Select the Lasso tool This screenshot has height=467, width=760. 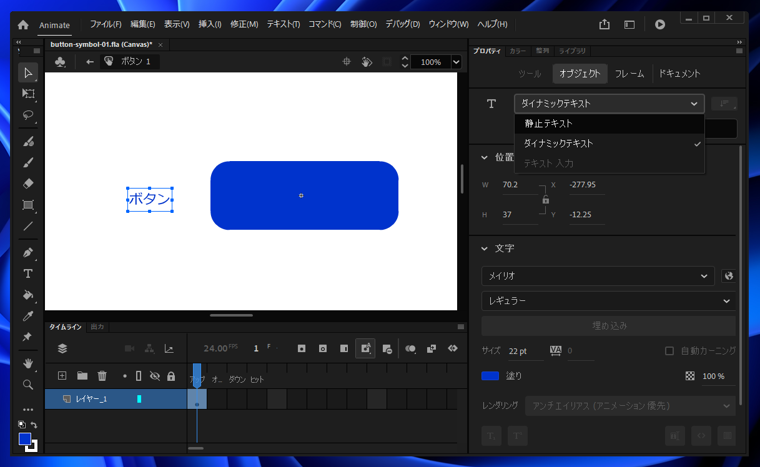point(28,115)
